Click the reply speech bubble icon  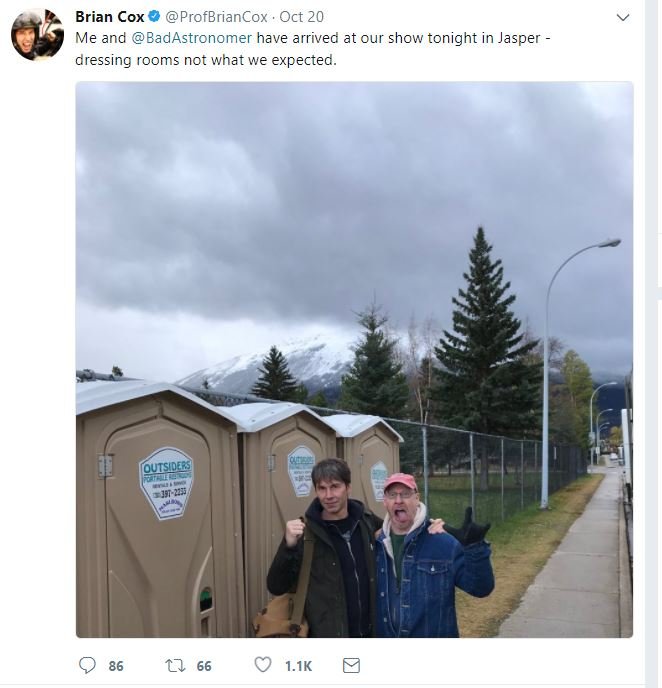87,665
